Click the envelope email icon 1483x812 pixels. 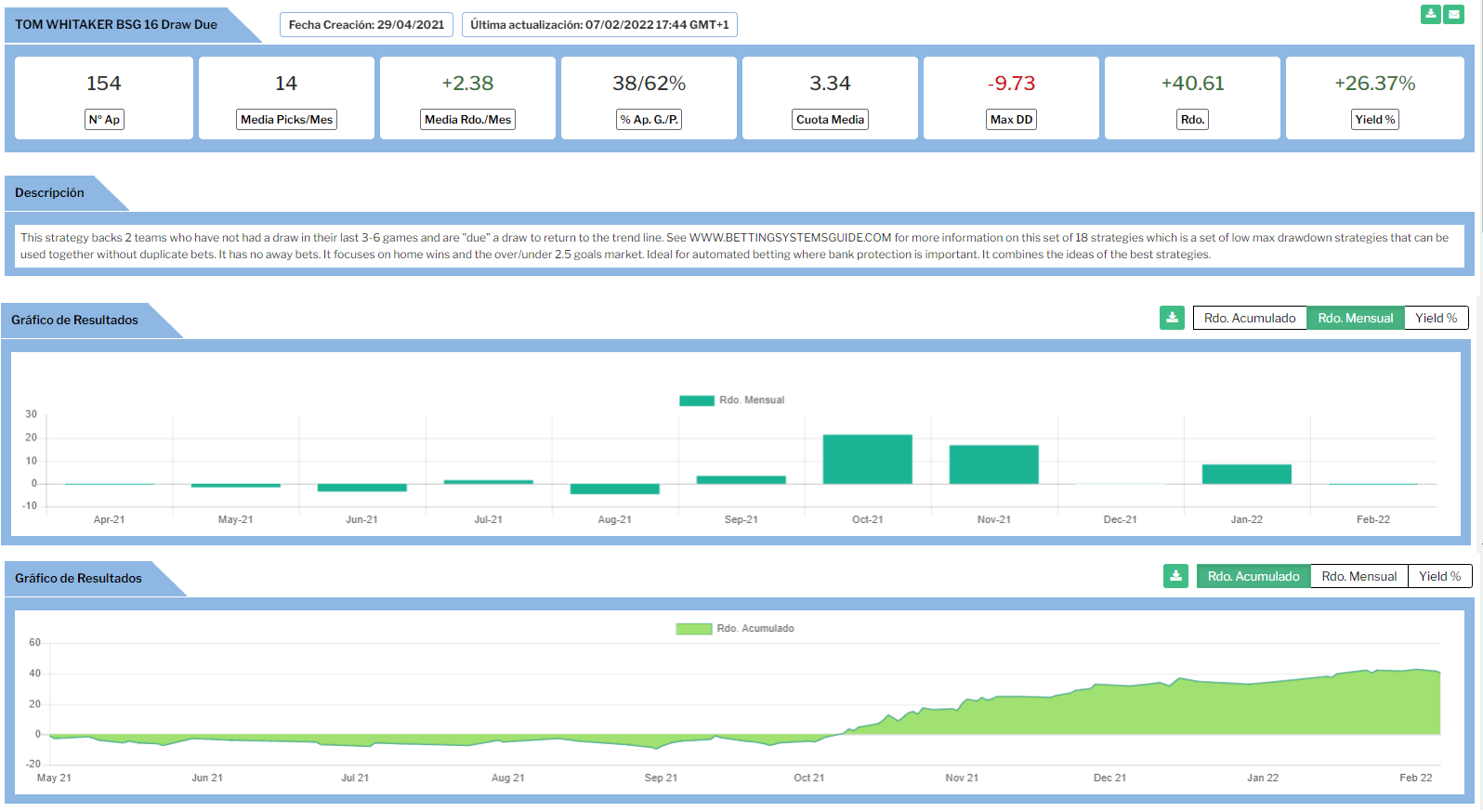click(x=1453, y=14)
